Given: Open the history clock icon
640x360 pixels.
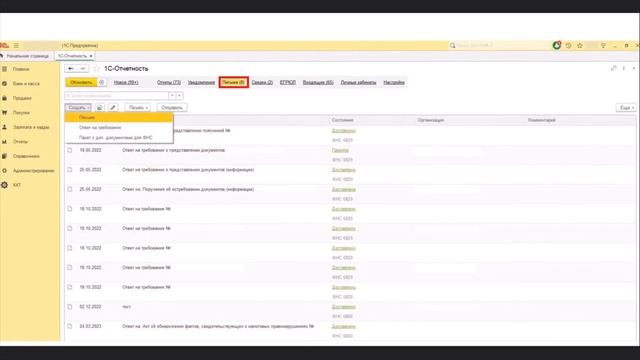Looking at the screenshot, I should coord(568,46).
